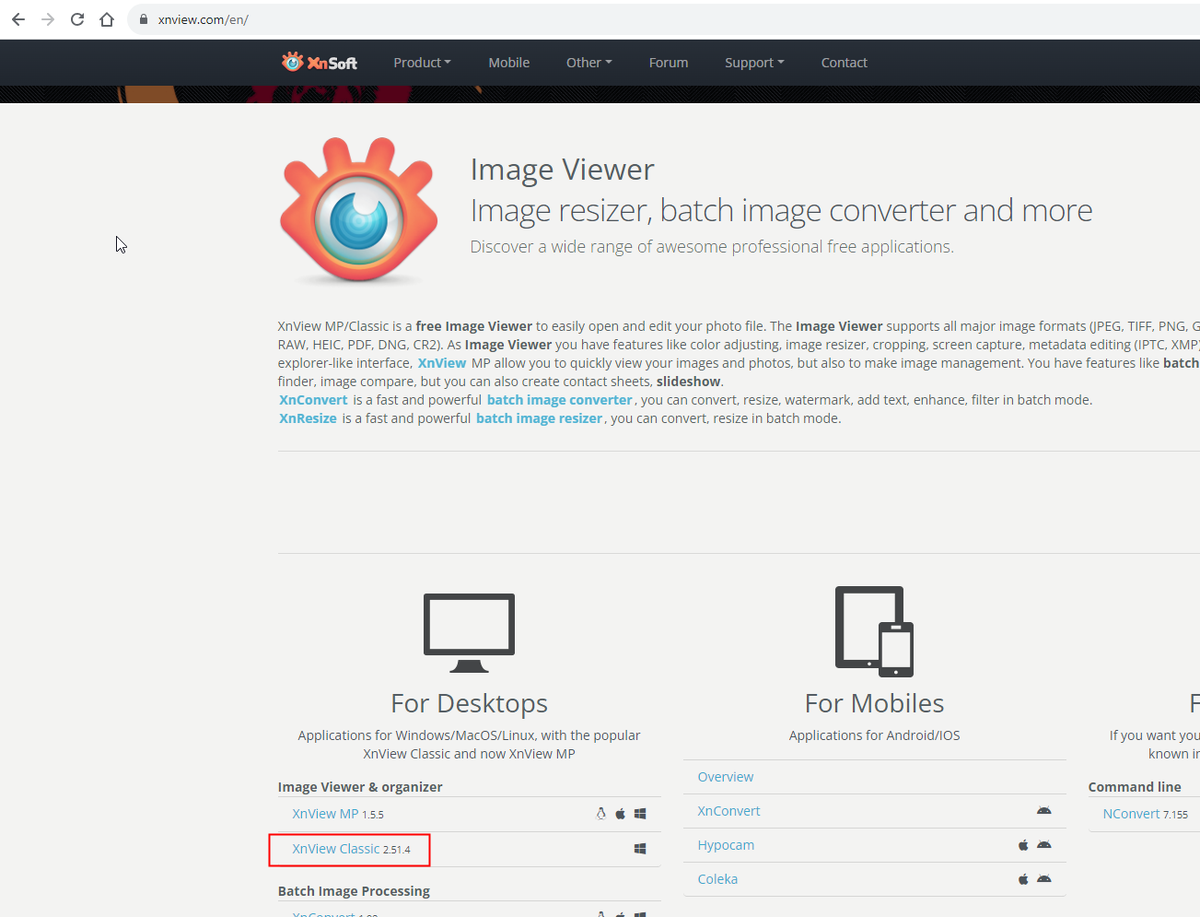1200x917 pixels.
Task: Click the Apple icon in Hypocam row
Action: pos(1023,845)
